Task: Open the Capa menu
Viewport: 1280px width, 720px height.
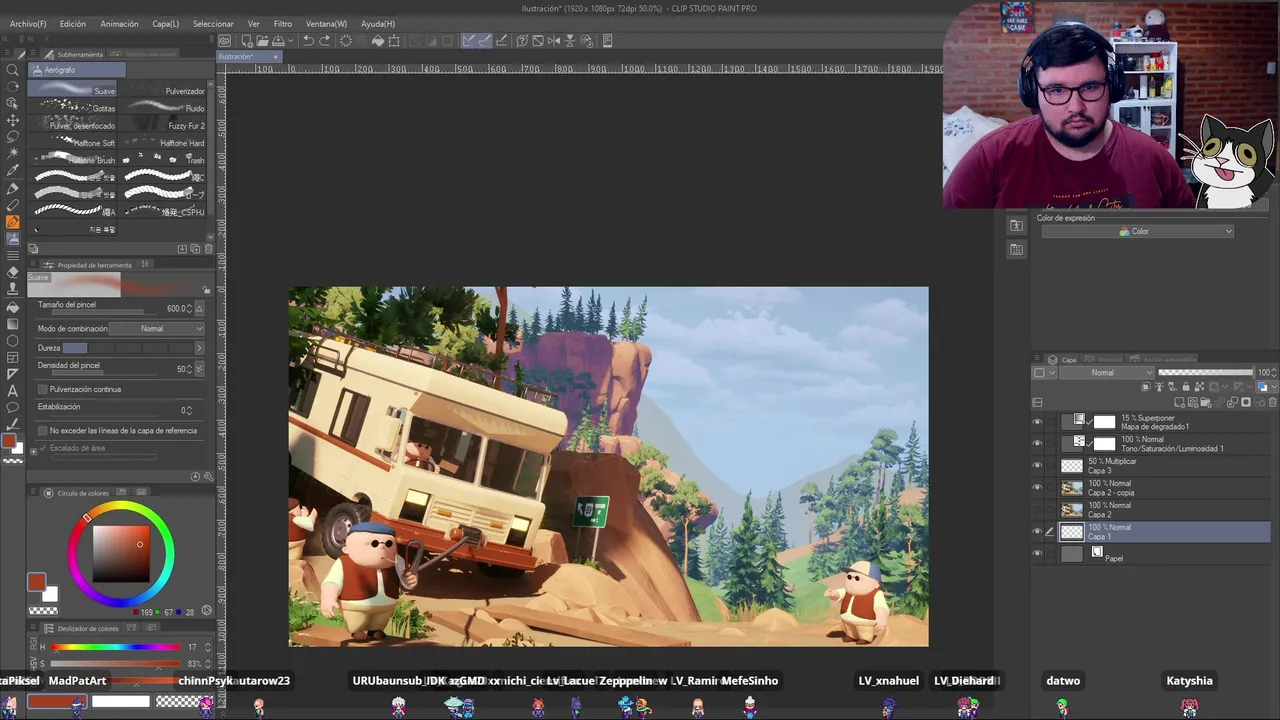Action: click(x=166, y=23)
